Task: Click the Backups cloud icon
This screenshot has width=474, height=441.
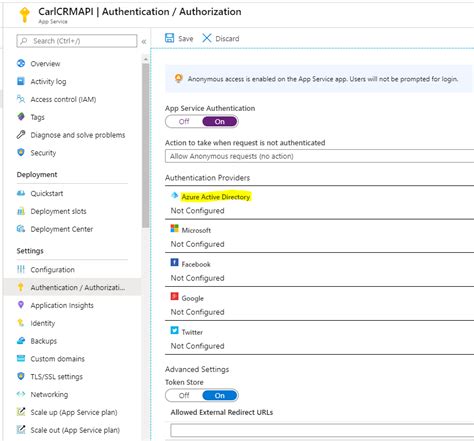Action: point(21,340)
